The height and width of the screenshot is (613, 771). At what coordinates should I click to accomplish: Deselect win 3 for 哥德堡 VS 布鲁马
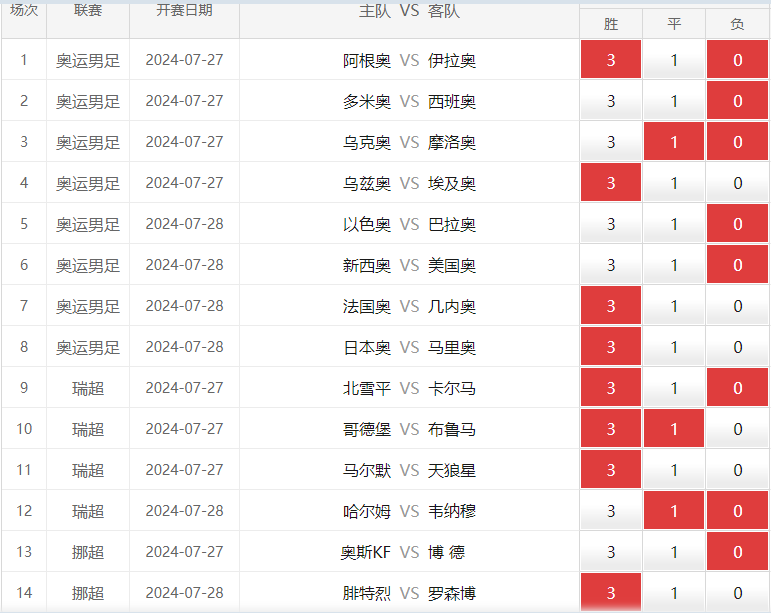pyautogui.click(x=611, y=429)
